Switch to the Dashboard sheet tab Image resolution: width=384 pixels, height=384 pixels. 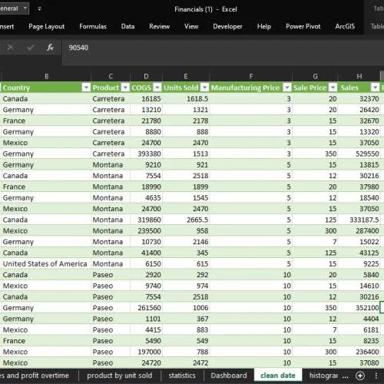coord(229,376)
